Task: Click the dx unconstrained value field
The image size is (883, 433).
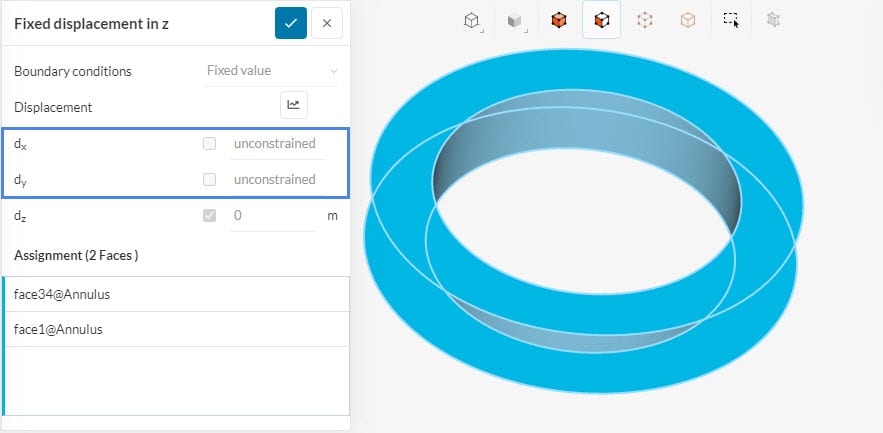Action: coord(275,144)
